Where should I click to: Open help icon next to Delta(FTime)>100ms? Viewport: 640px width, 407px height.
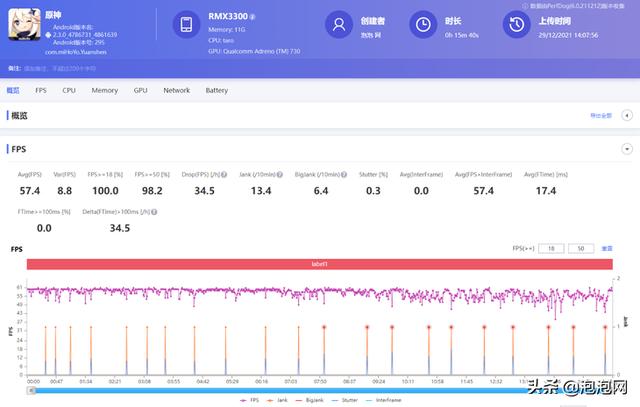(154, 212)
